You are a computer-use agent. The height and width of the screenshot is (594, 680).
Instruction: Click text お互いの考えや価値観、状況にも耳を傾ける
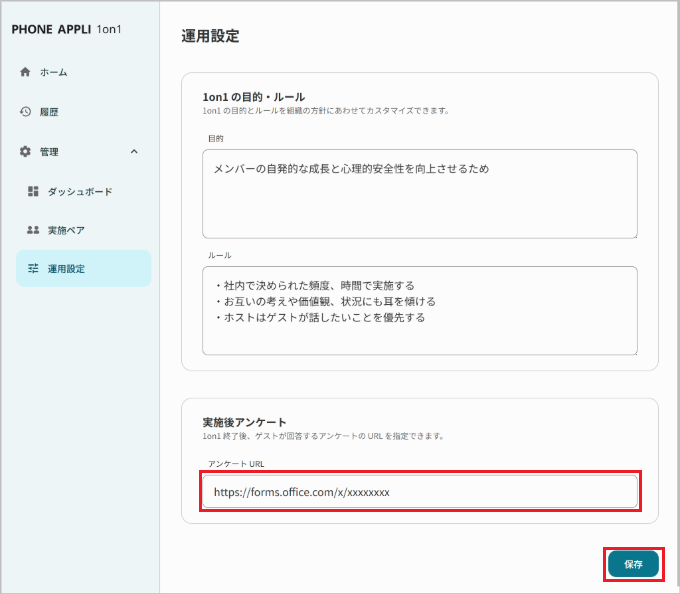tap(330, 301)
